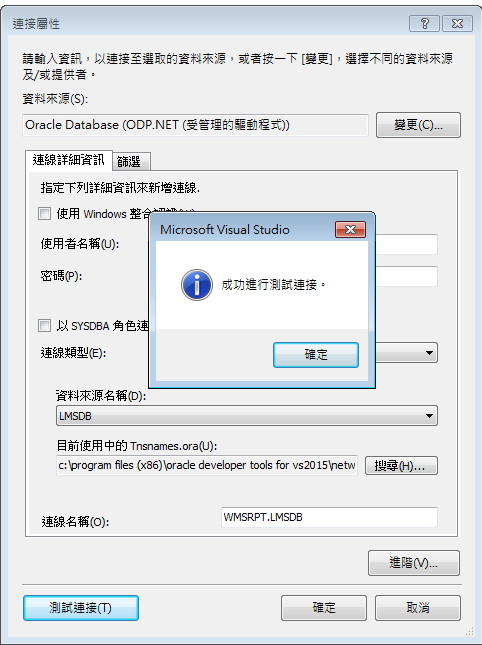The image size is (482, 645).
Task: Click the help question mark icon
Action: click(x=424, y=23)
